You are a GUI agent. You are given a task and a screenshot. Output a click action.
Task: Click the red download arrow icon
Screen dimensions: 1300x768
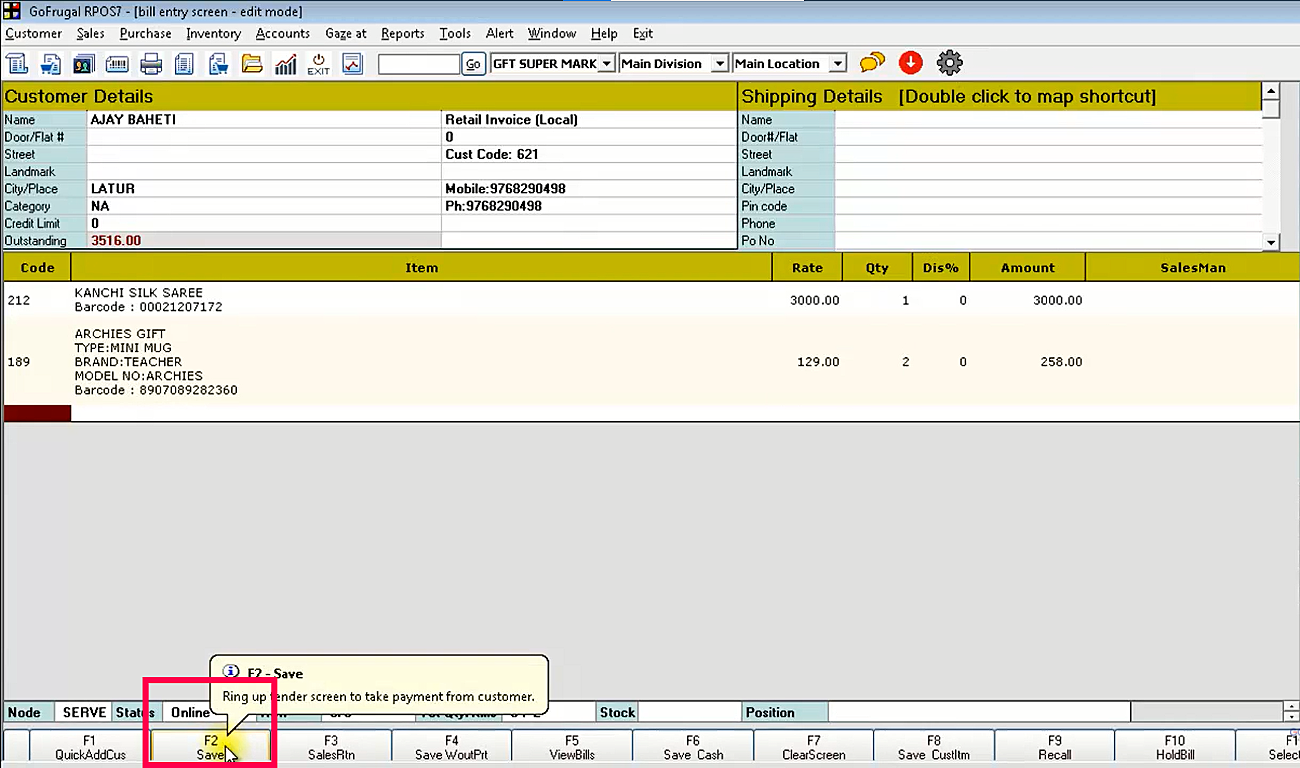point(910,63)
